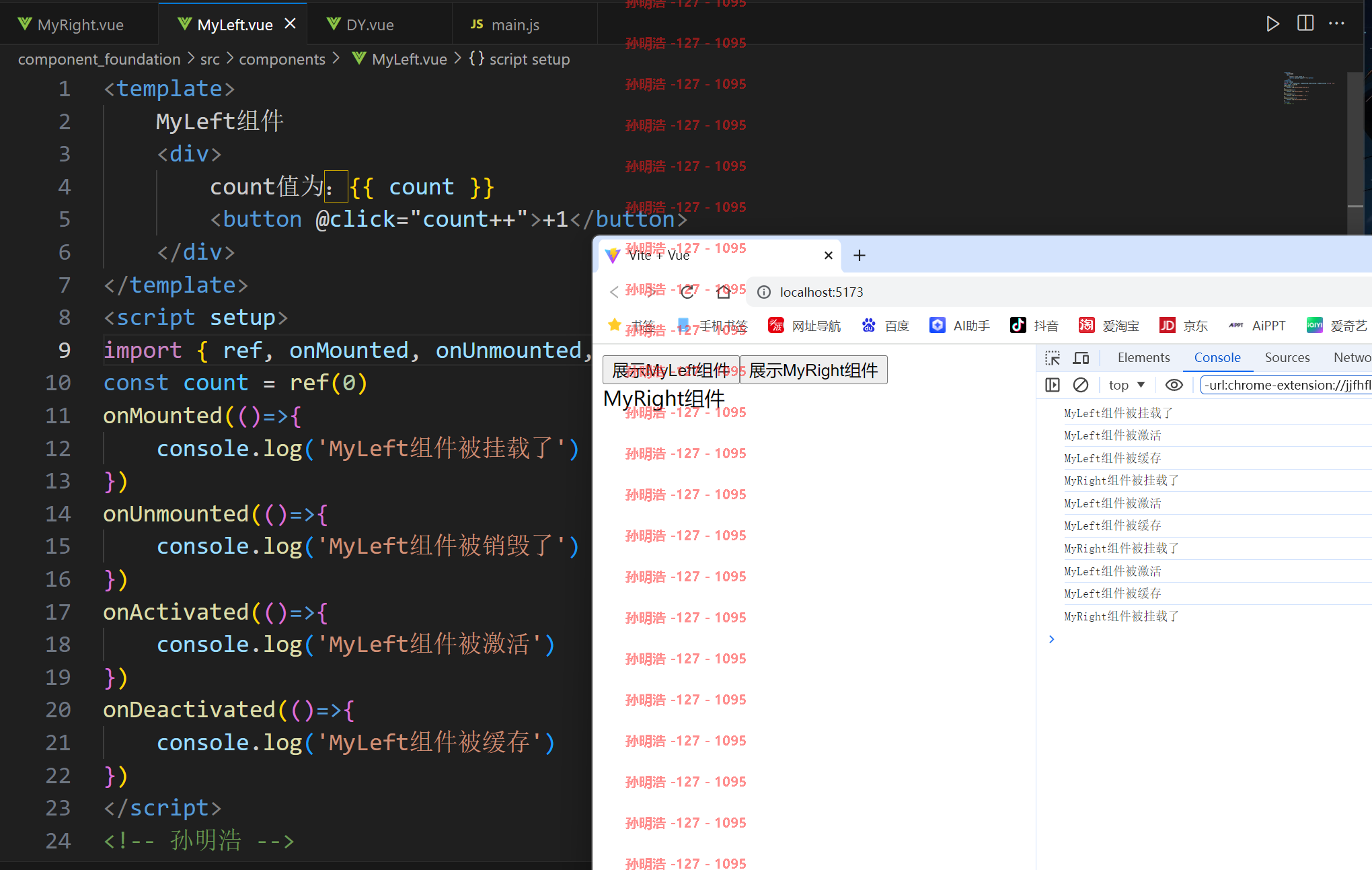Open the DevTools Elements tab

click(1143, 358)
